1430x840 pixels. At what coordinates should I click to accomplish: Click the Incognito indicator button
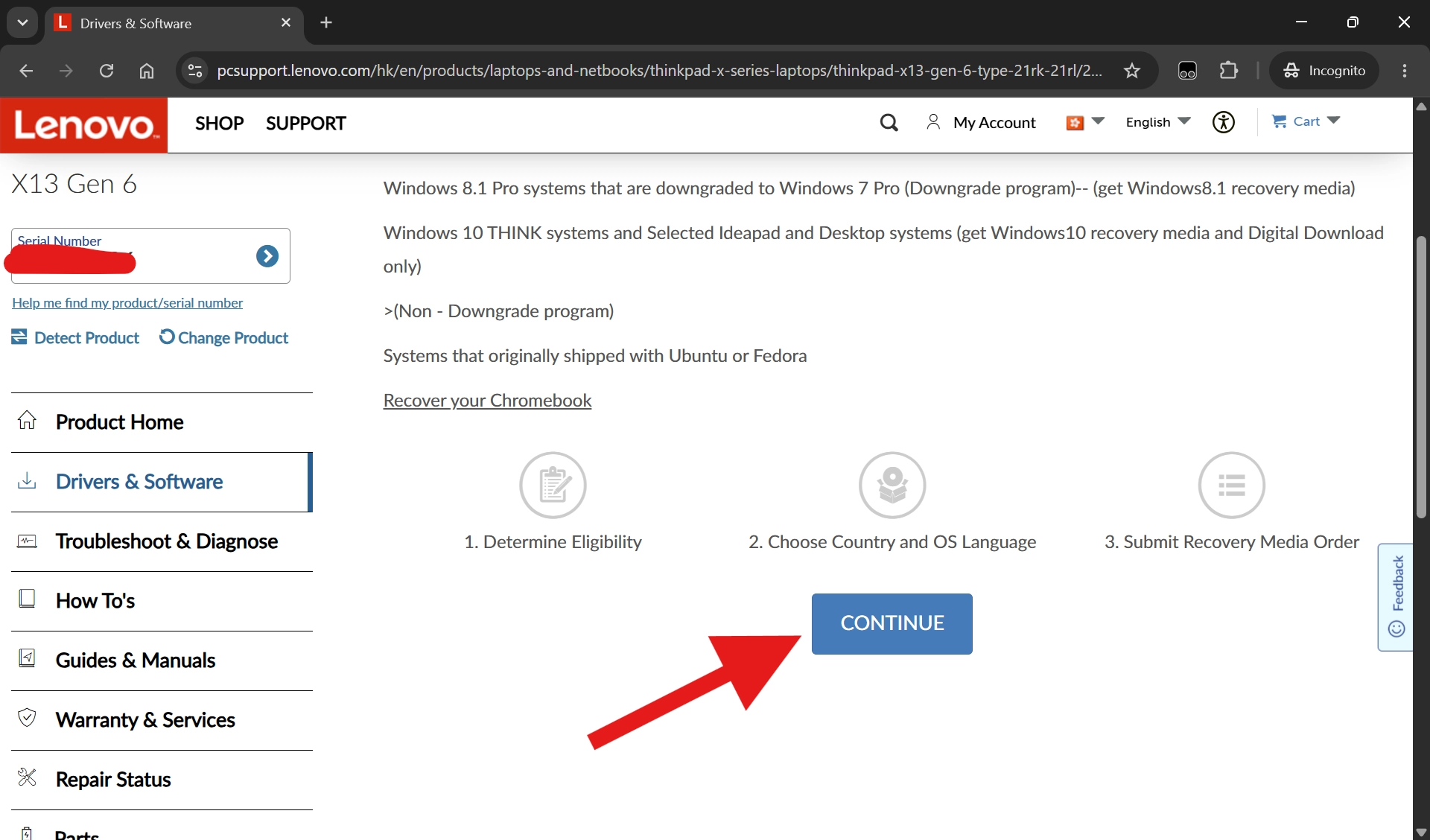(x=1324, y=71)
